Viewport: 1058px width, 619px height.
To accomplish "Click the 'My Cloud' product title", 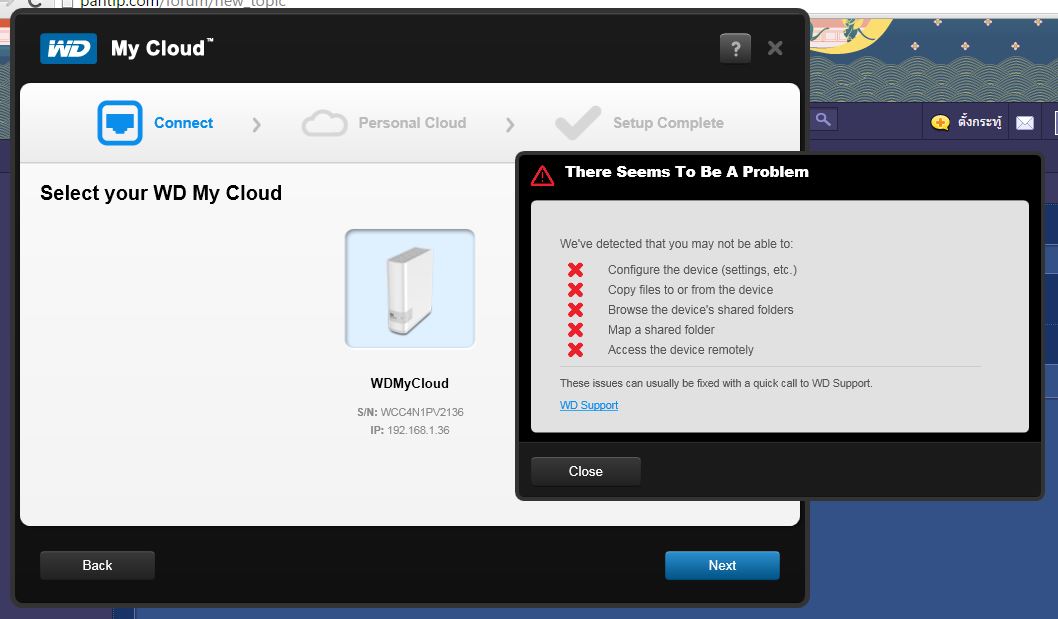I will 162,49.
